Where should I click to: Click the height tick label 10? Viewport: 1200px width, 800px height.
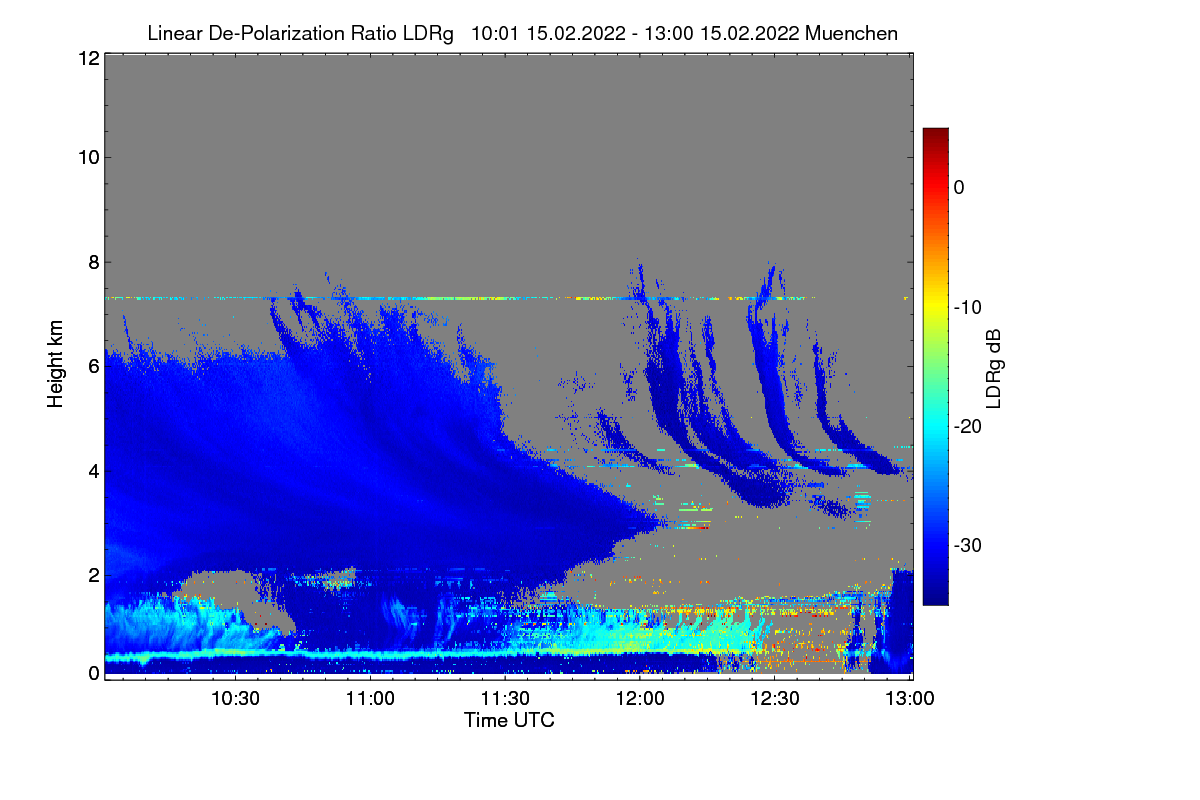point(88,157)
